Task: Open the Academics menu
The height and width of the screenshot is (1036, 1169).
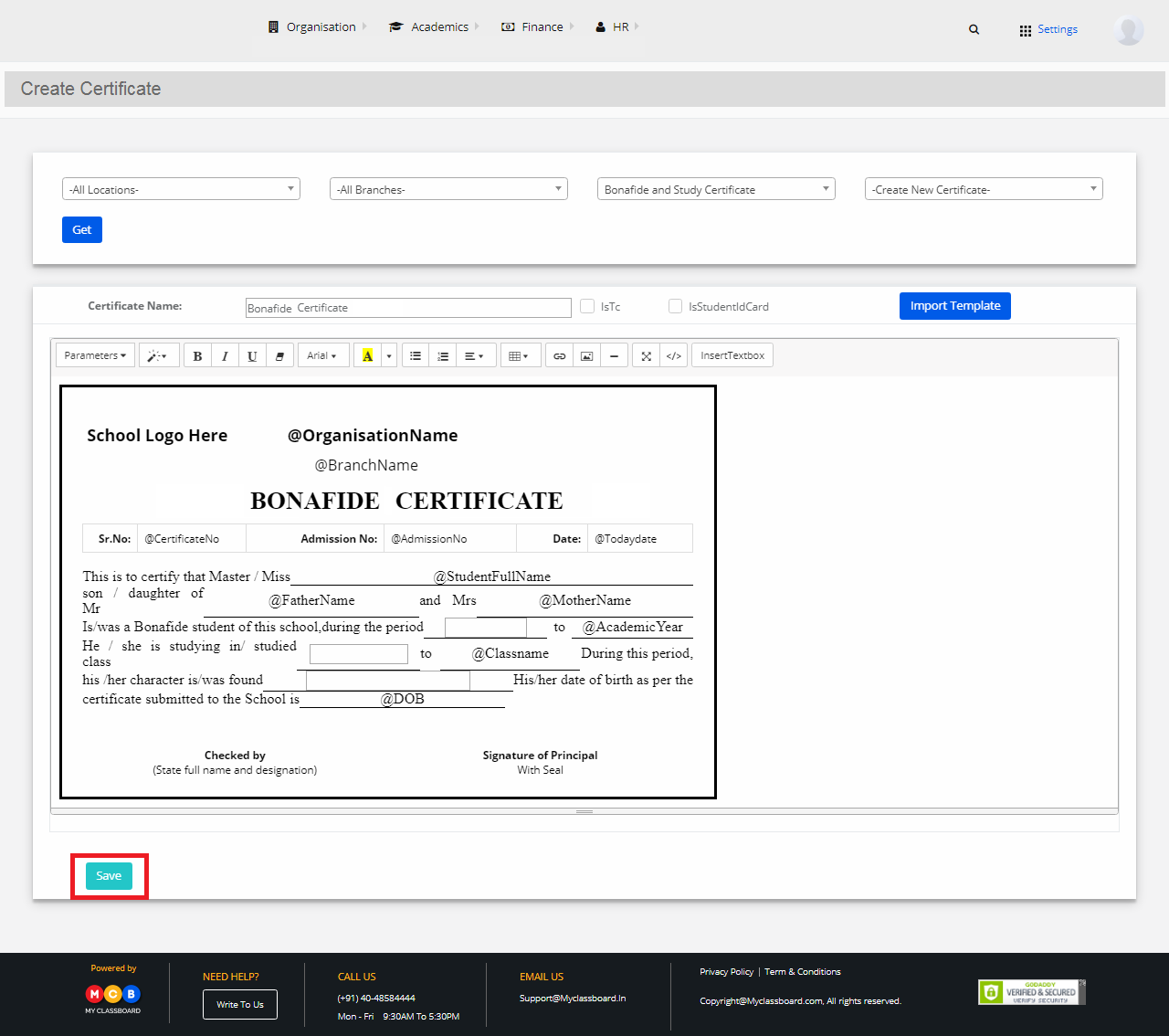Action: pyautogui.click(x=434, y=26)
